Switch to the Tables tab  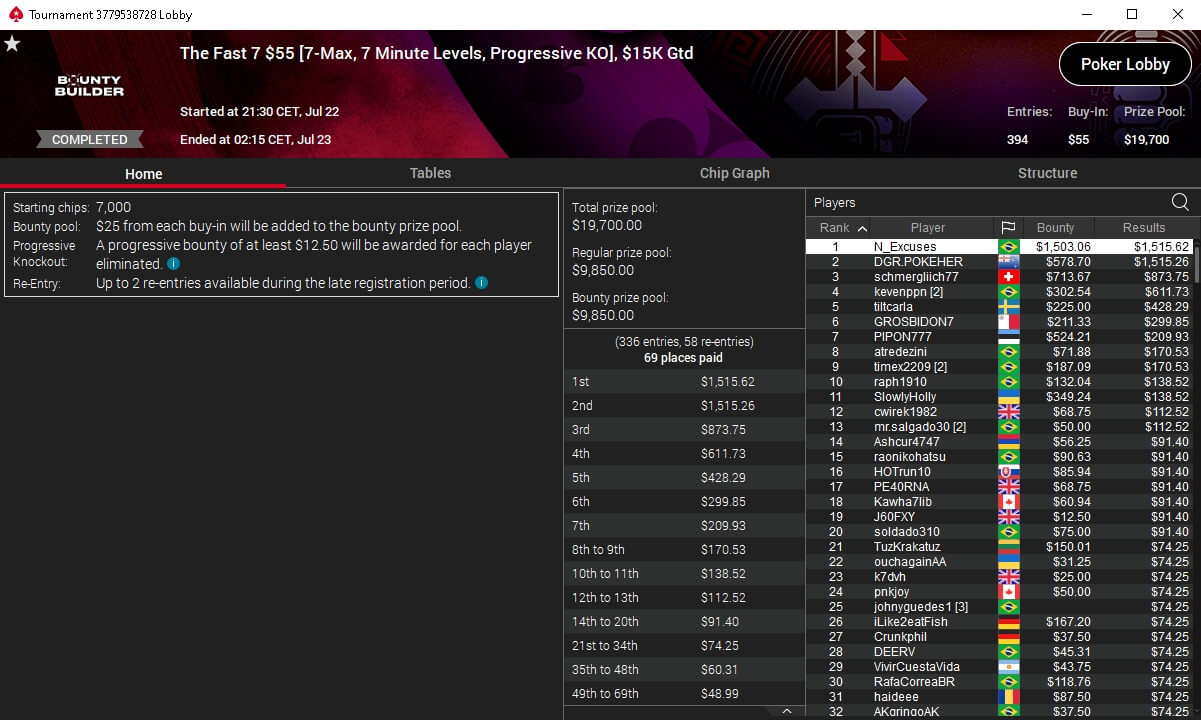[430, 173]
